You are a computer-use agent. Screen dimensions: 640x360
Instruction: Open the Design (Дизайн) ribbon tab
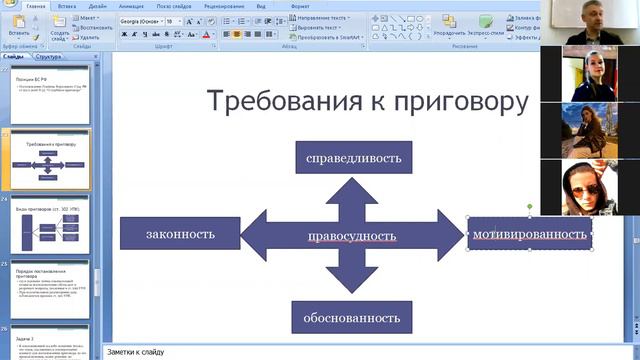[98, 6]
